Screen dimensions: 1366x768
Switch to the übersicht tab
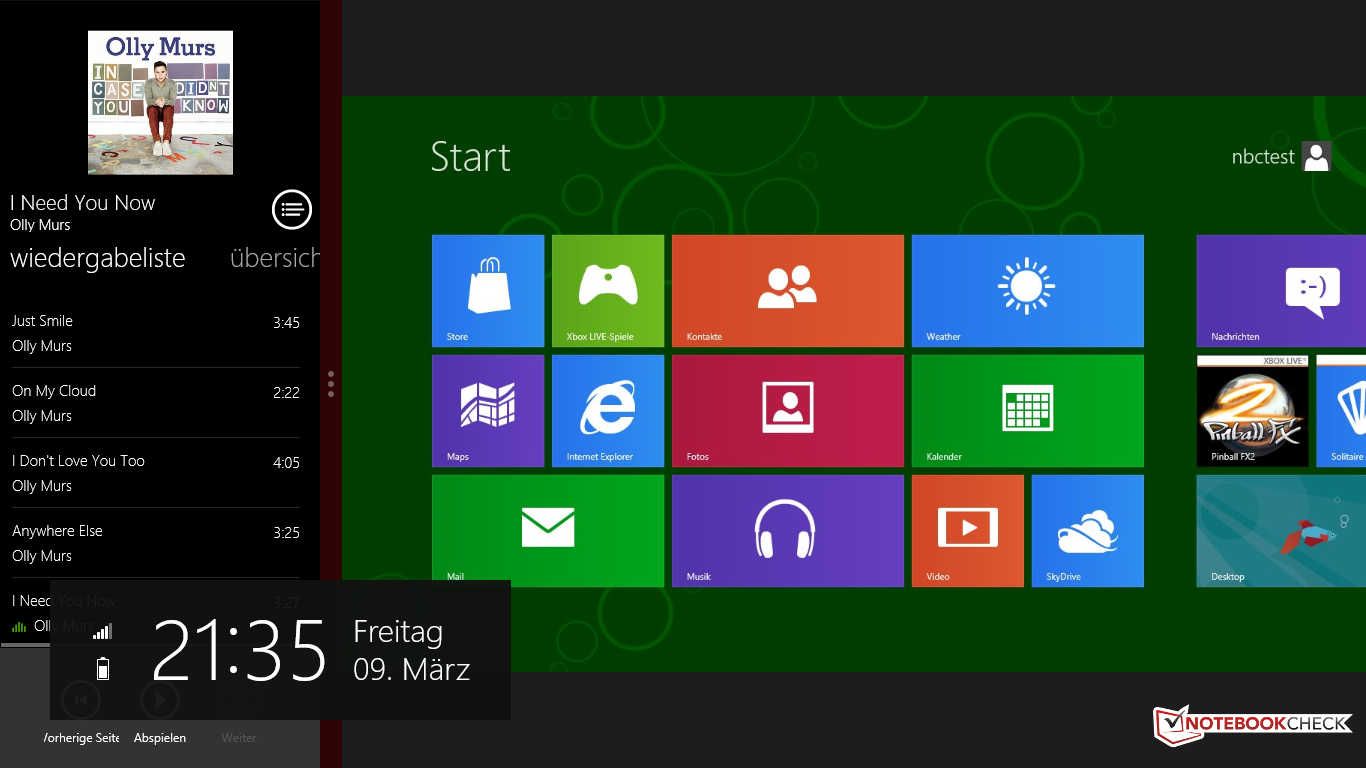tap(275, 258)
